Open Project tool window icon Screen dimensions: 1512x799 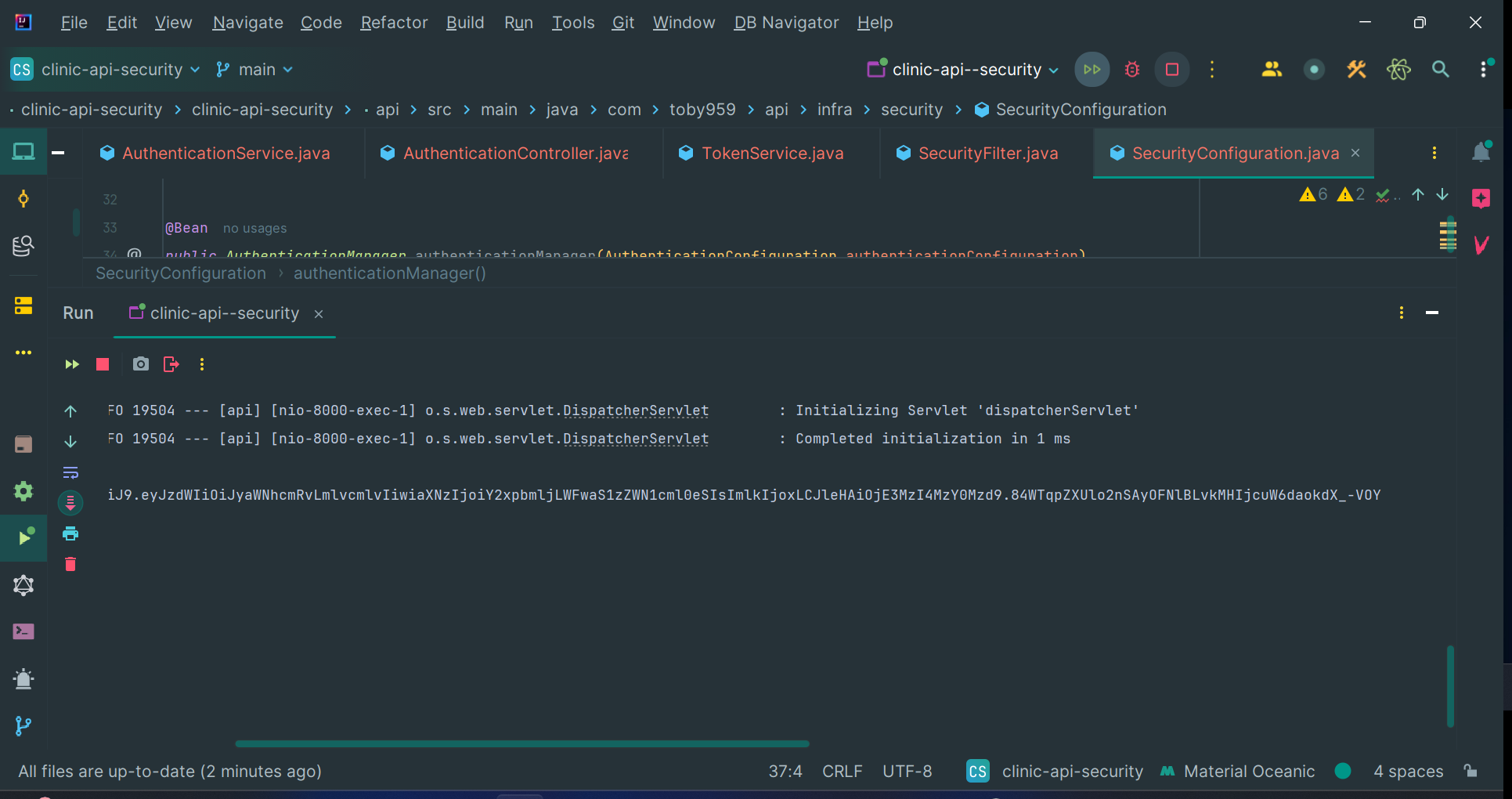coord(23,152)
